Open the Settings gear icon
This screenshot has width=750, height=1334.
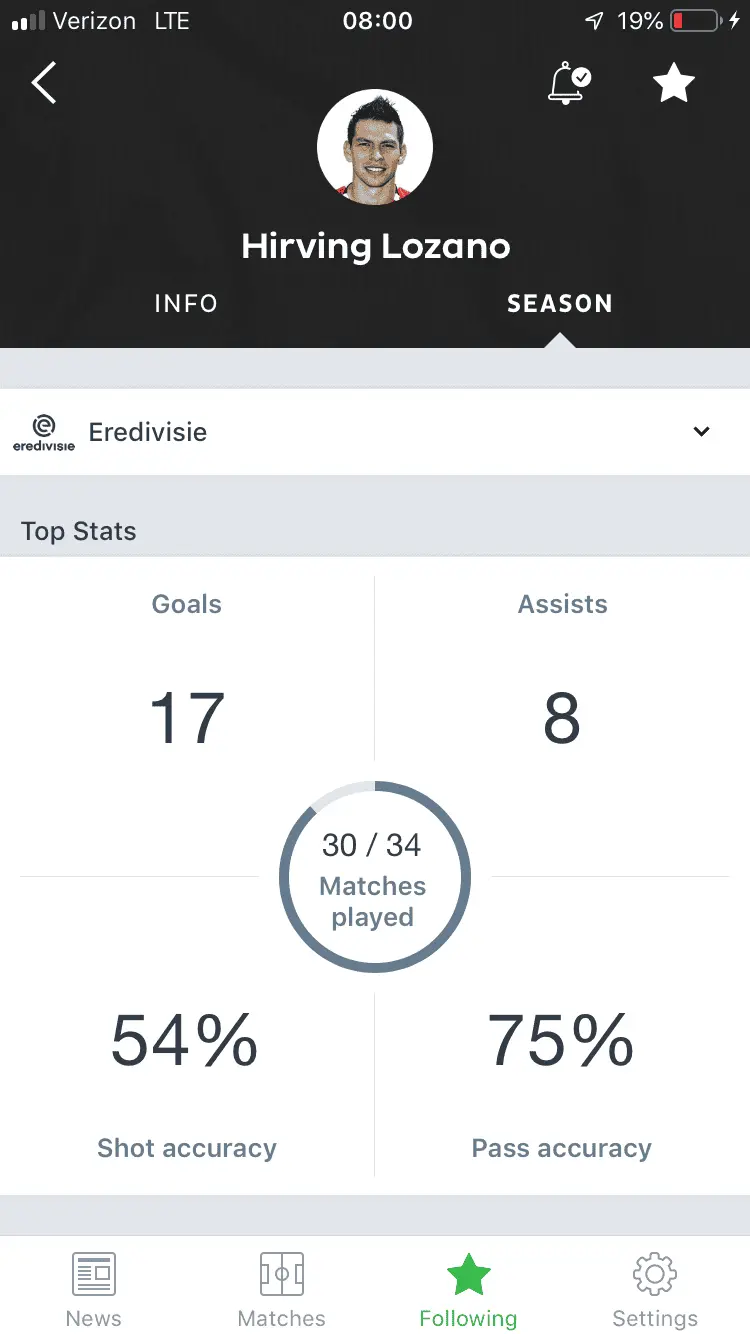655,1275
